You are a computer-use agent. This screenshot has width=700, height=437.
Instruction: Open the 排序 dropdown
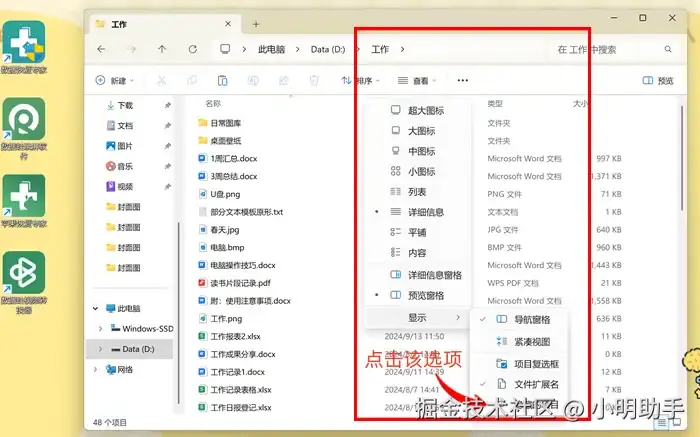click(x=361, y=80)
